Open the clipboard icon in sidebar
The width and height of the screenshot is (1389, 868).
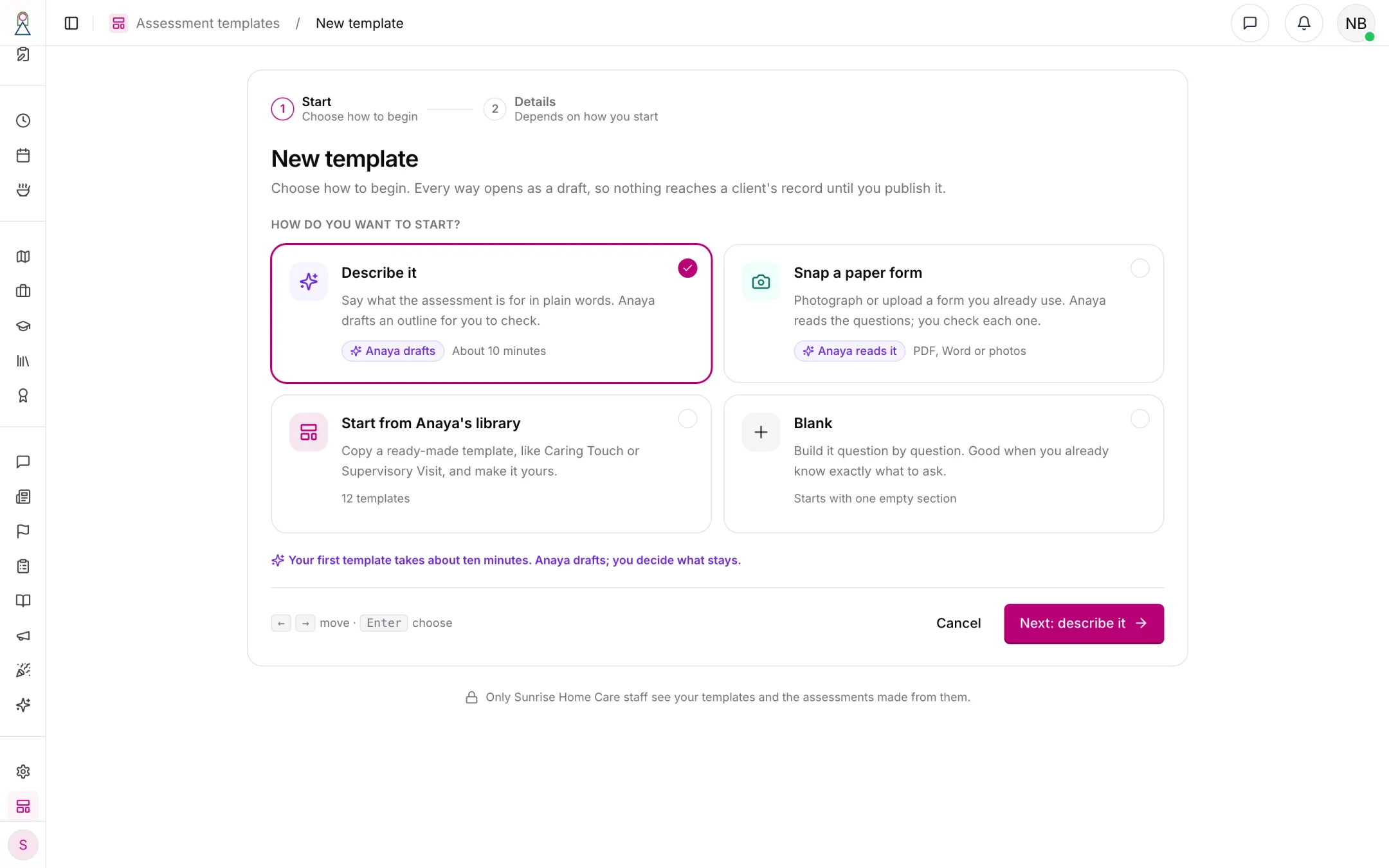pos(23,566)
